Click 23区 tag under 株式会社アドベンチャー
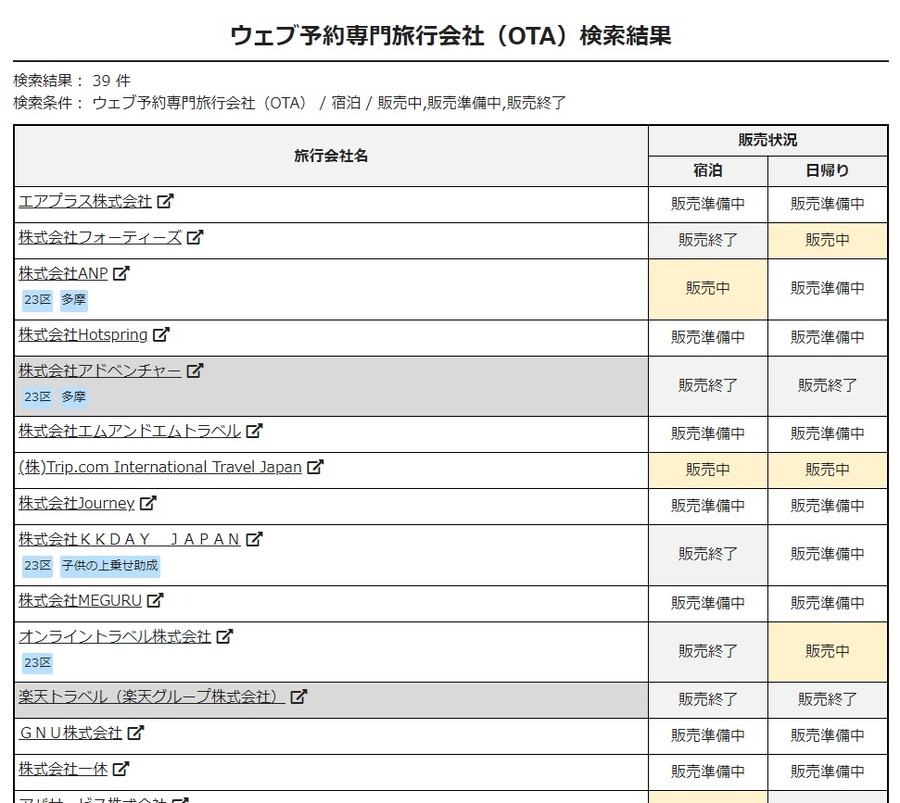The width and height of the screenshot is (900, 803). coord(37,397)
